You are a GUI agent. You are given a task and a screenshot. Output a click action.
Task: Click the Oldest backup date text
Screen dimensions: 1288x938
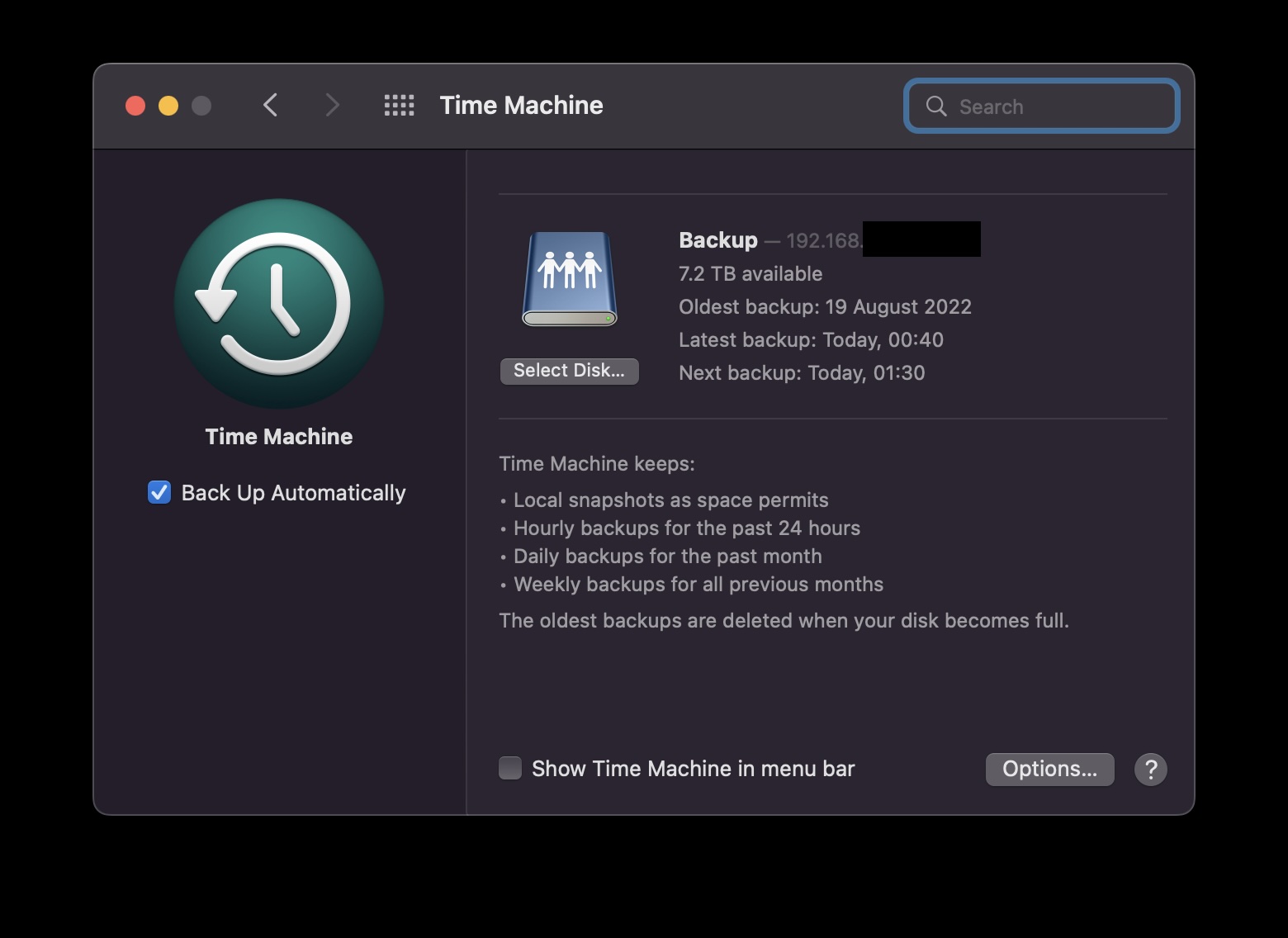pyautogui.click(x=825, y=306)
